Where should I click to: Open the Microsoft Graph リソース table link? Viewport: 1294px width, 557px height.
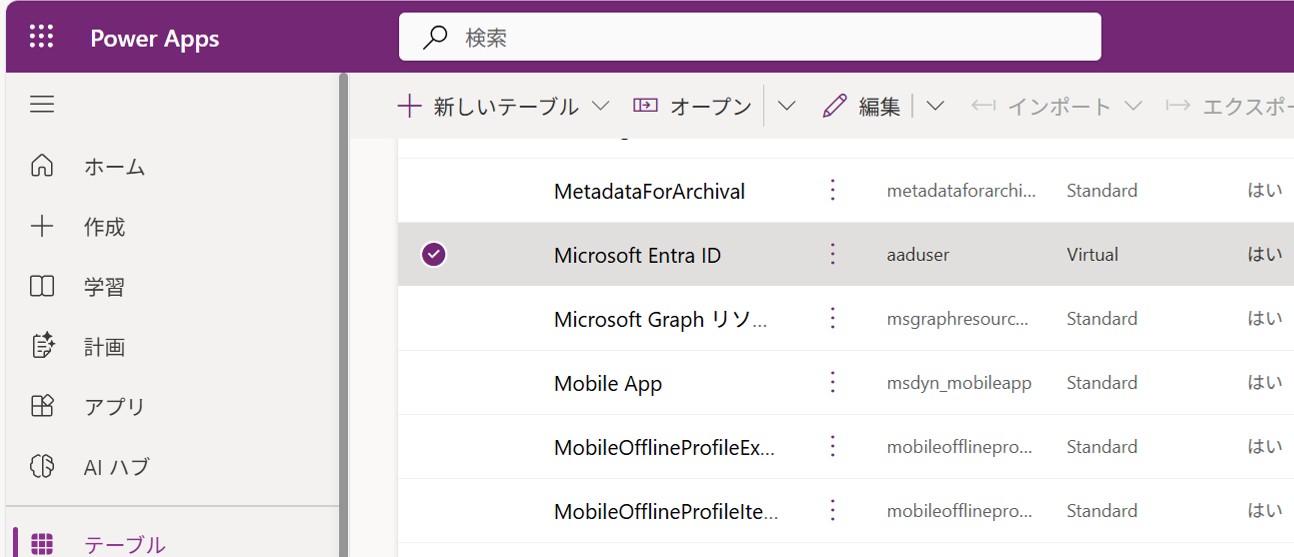click(x=660, y=319)
